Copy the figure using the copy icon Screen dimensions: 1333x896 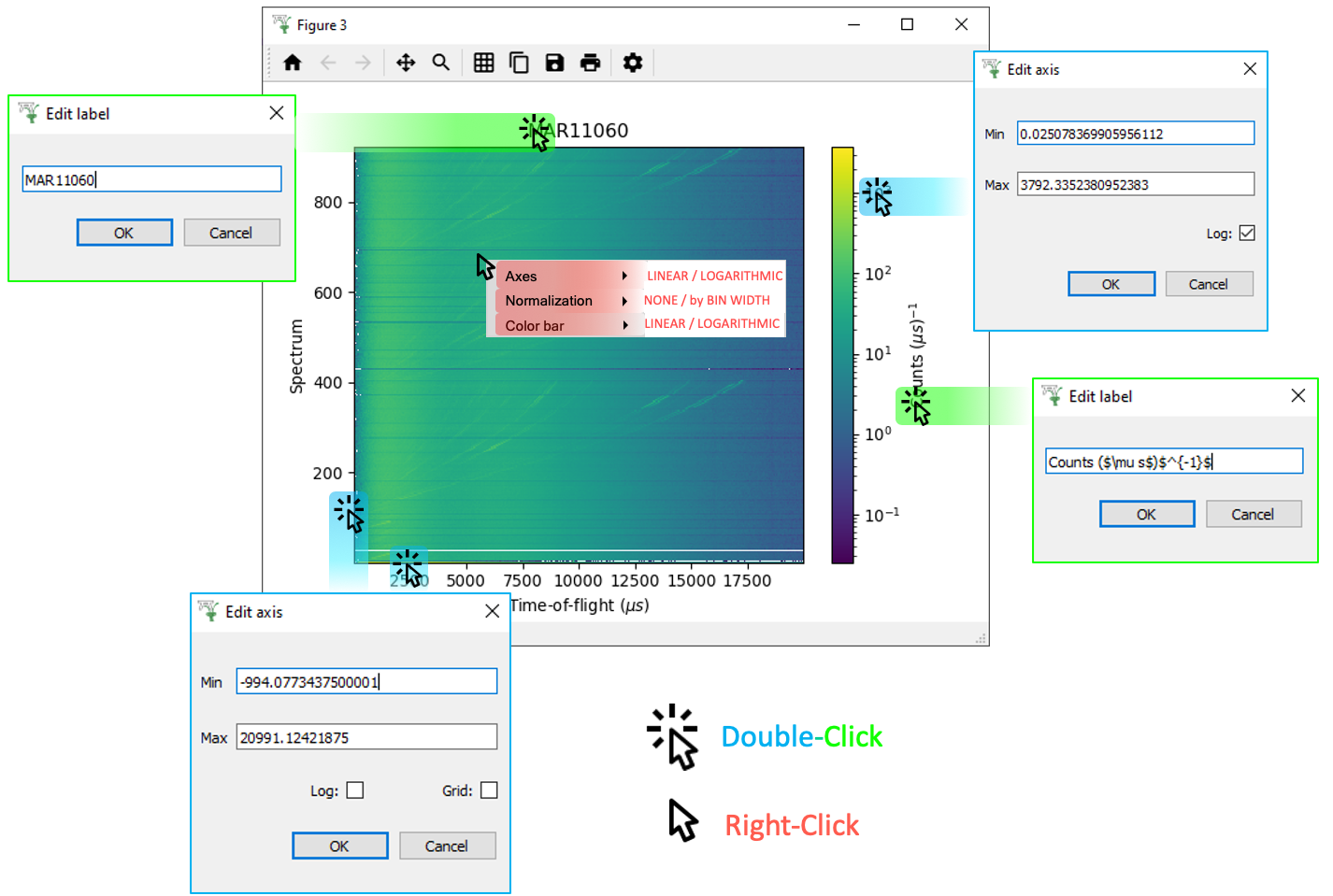click(520, 63)
